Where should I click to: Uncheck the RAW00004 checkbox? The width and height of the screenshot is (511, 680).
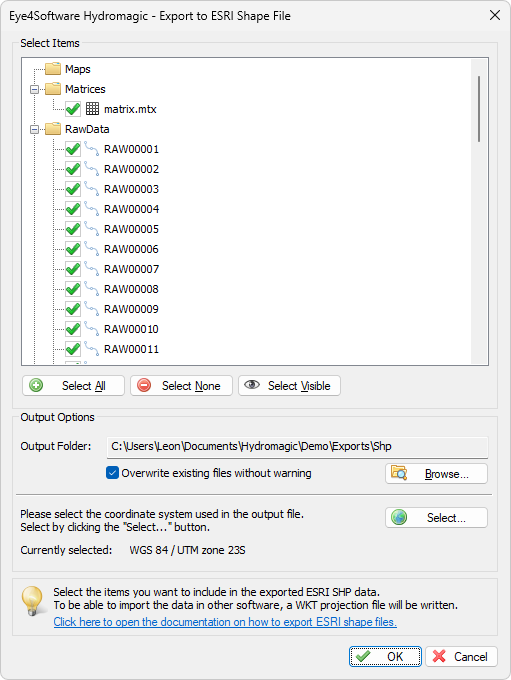click(x=73, y=209)
